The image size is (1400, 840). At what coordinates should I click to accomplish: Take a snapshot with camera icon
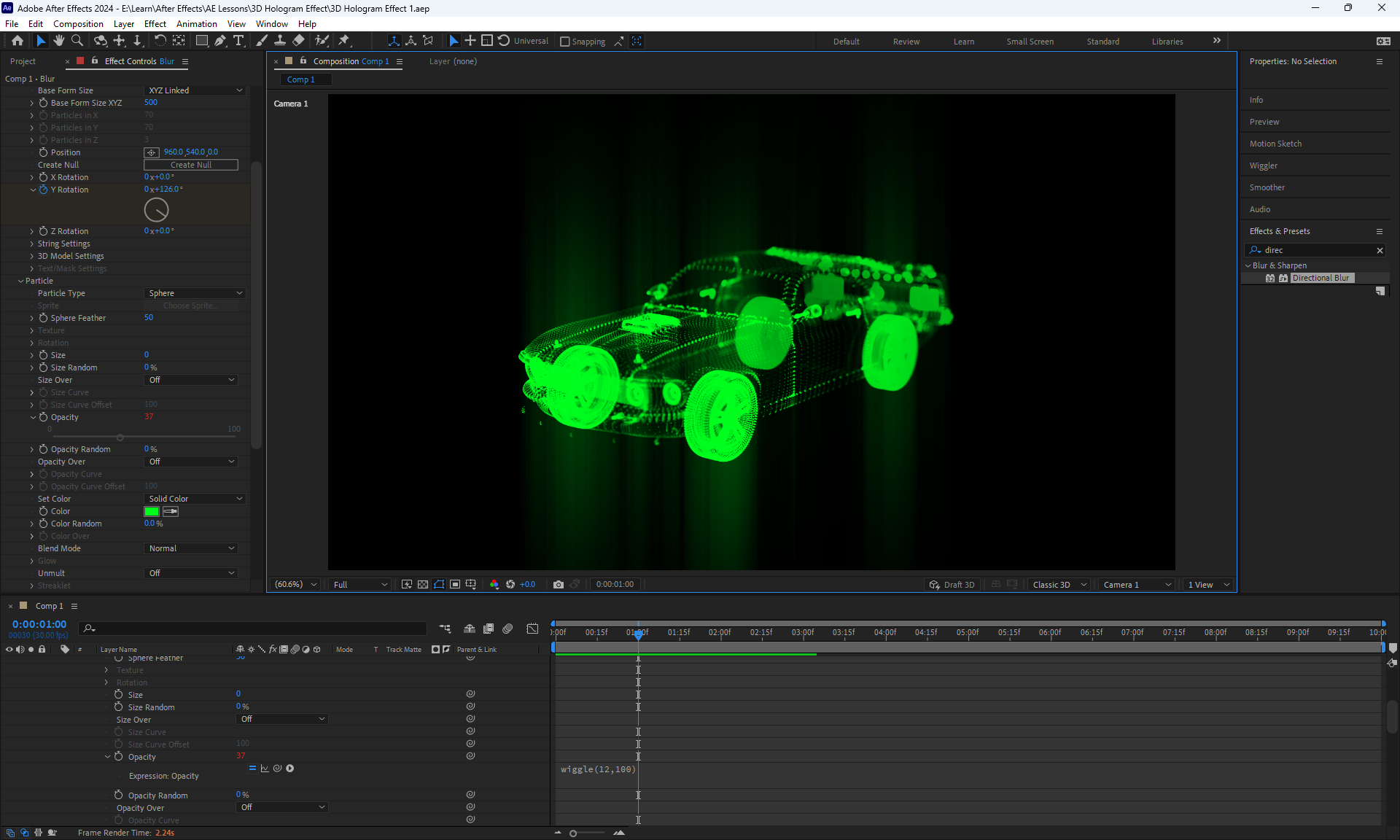click(x=559, y=585)
